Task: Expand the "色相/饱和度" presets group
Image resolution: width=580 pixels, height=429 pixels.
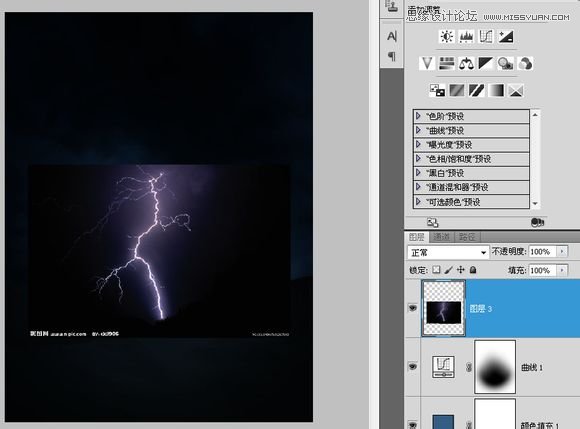Action: coord(418,159)
